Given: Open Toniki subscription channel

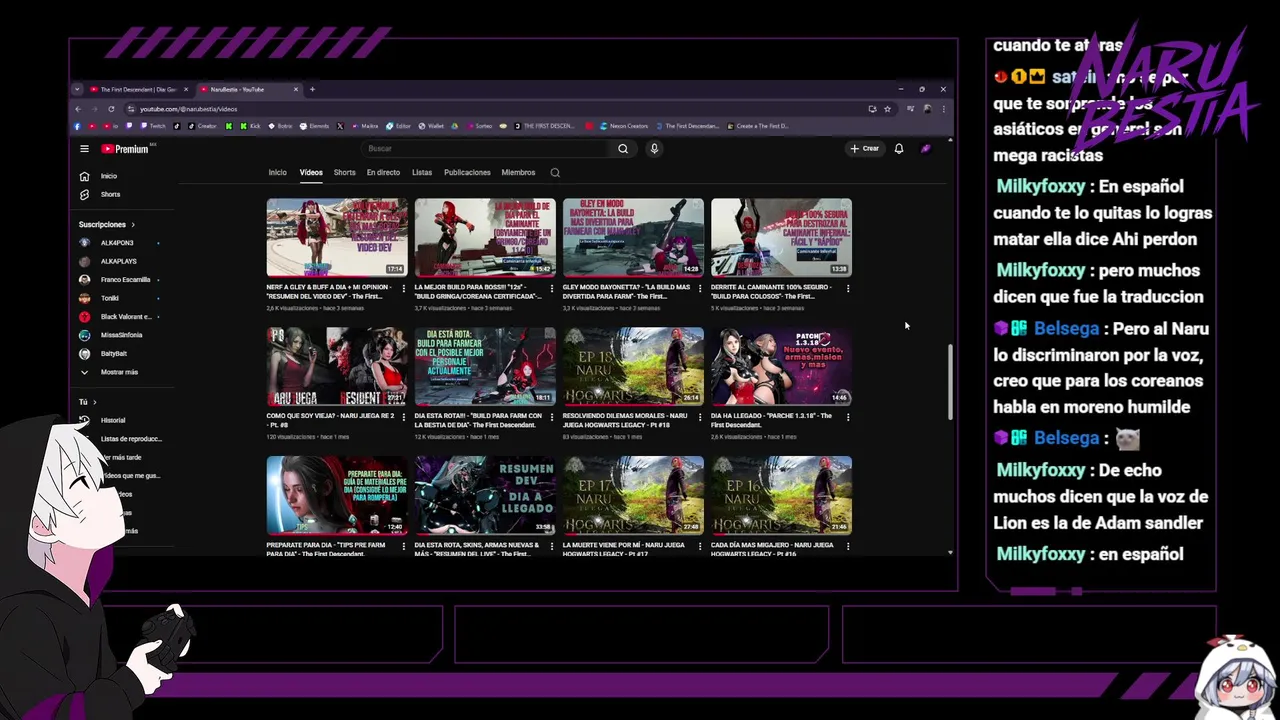Looking at the screenshot, I should pyautogui.click(x=109, y=298).
